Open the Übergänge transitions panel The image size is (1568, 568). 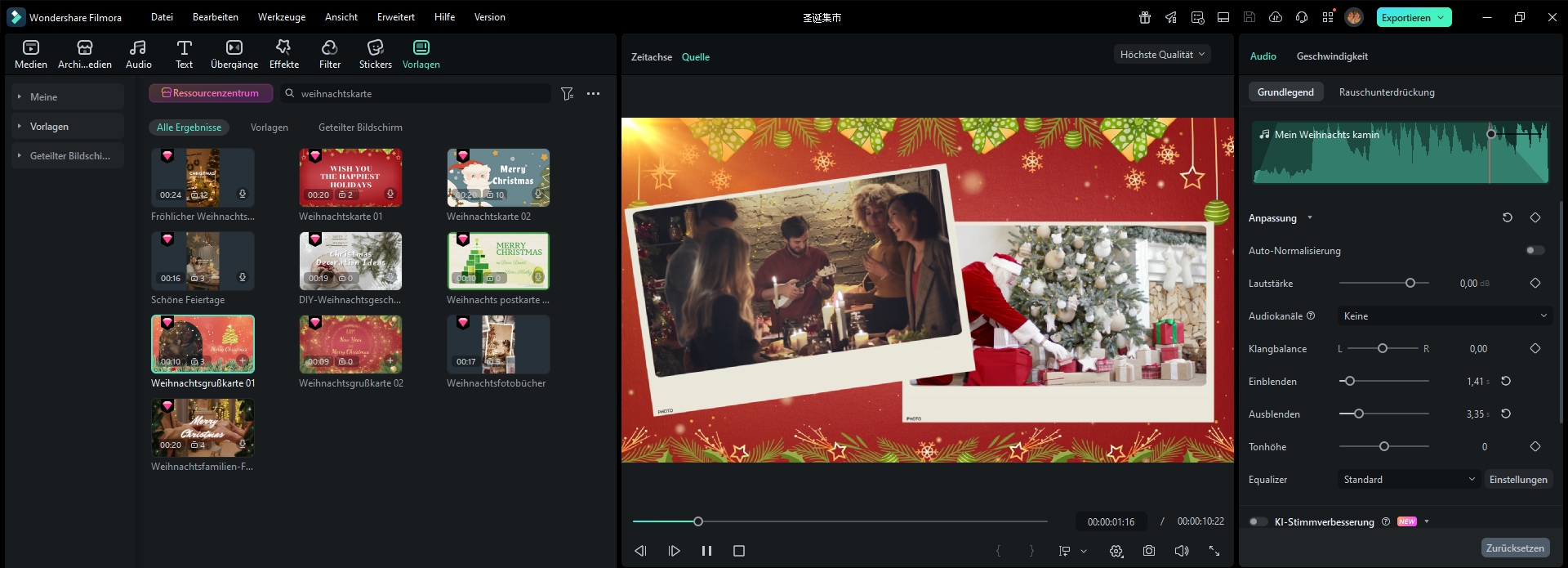(x=234, y=54)
